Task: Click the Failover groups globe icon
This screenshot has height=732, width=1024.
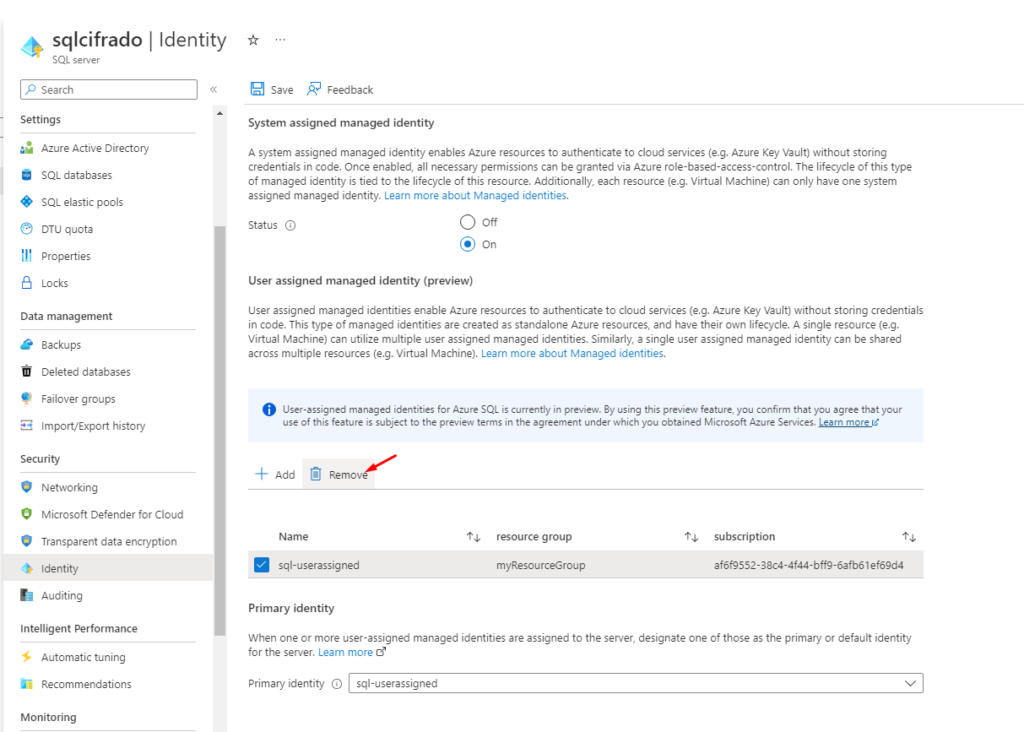Action: point(27,398)
